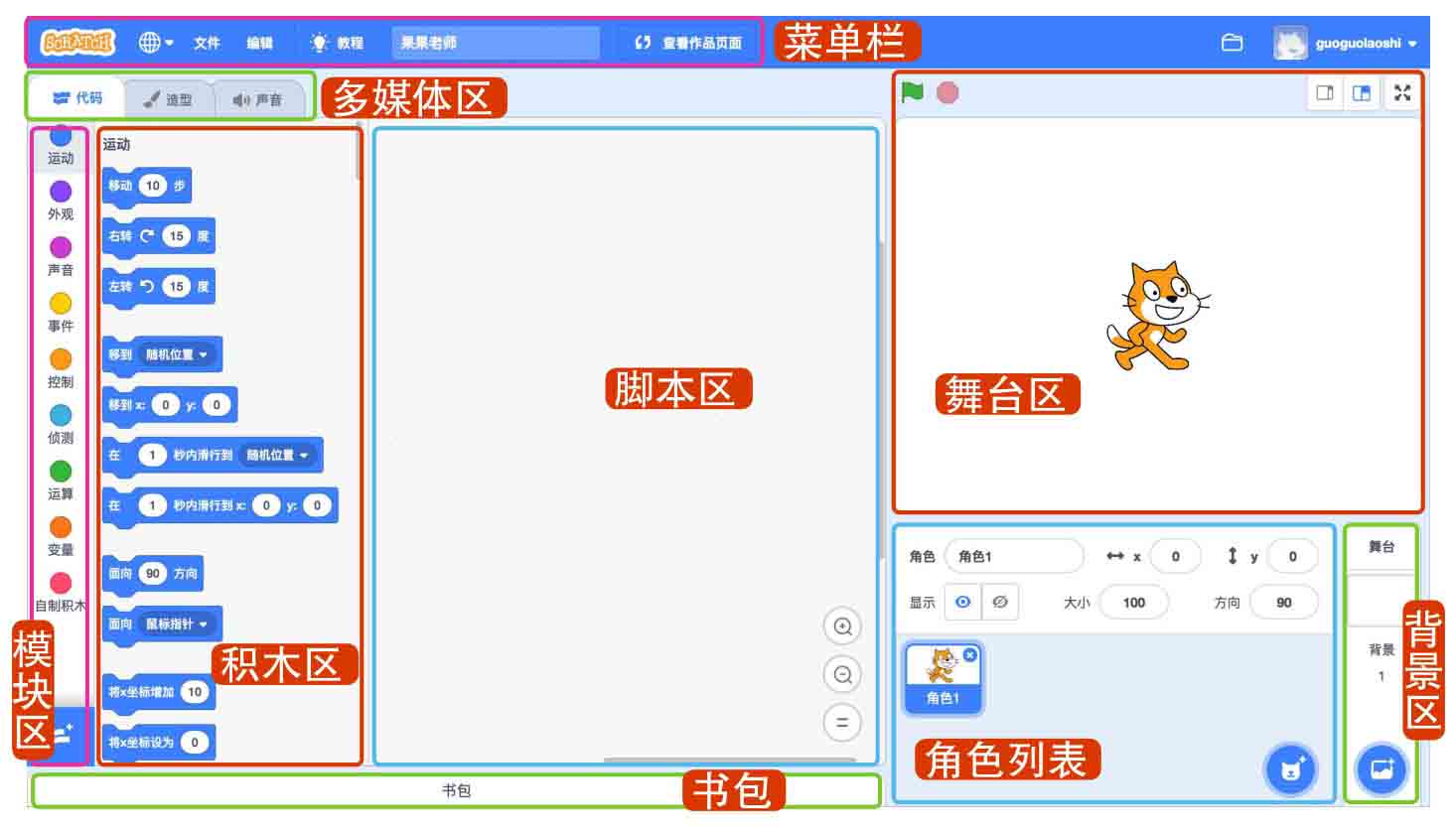
Task: Open the 教程 tutorials link
Action: point(338,43)
